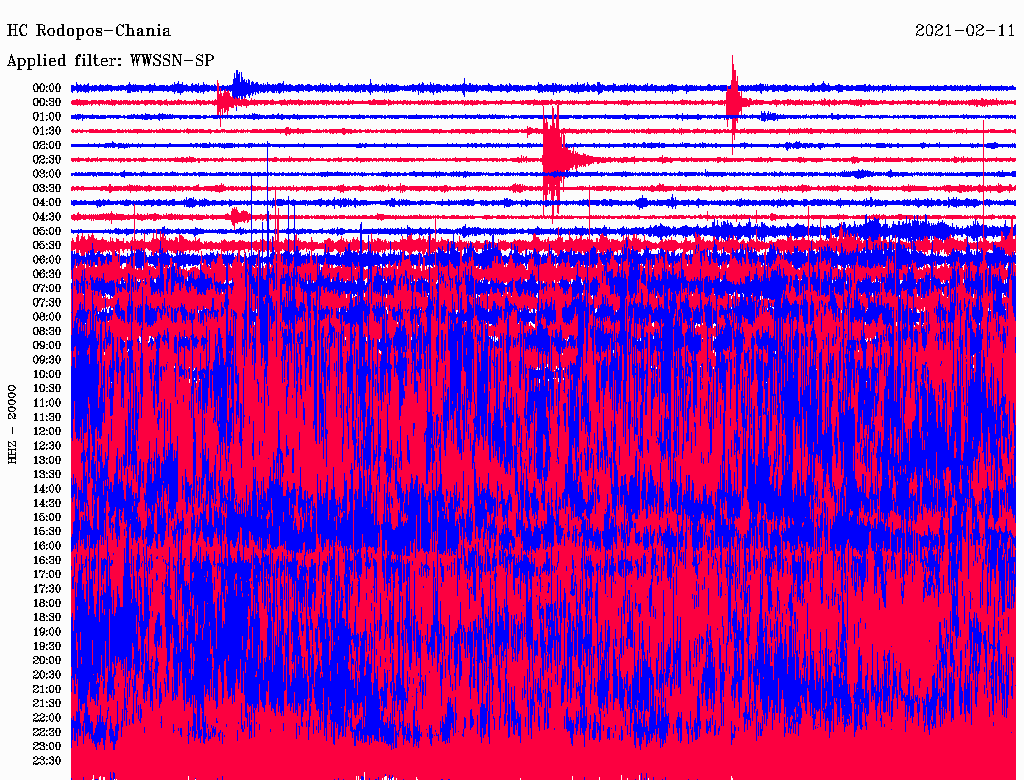The width and height of the screenshot is (1024, 780).
Task: Click the 22:30 time label
Action: pyautogui.click(x=47, y=732)
